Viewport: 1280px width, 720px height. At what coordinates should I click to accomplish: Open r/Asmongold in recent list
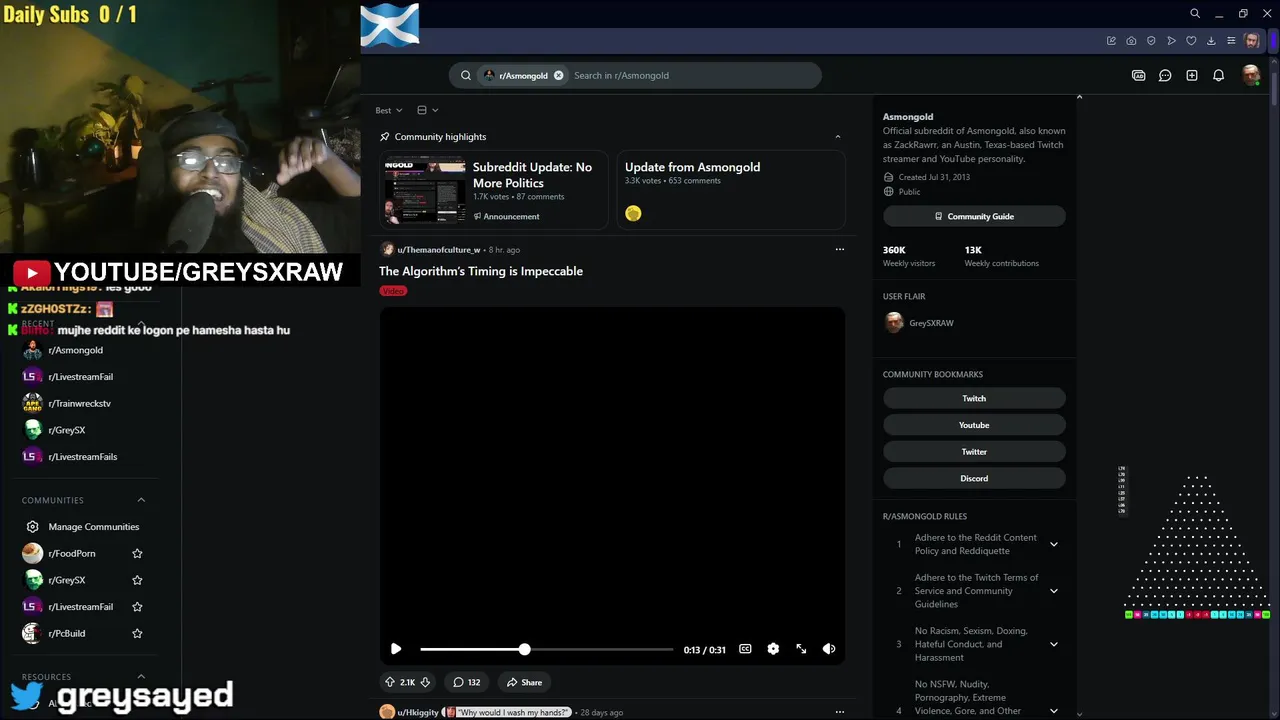pos(76,350)
